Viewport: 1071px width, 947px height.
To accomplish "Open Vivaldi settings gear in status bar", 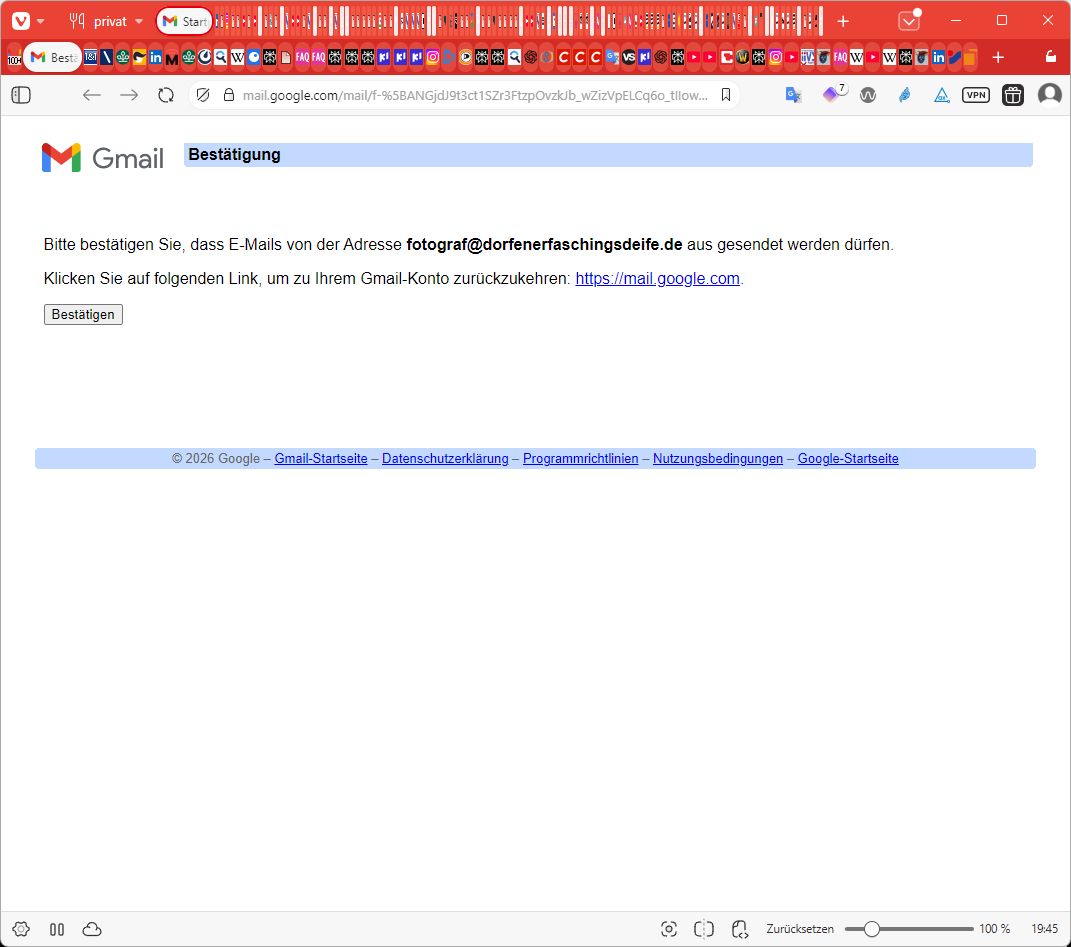I will click(21, 929).
